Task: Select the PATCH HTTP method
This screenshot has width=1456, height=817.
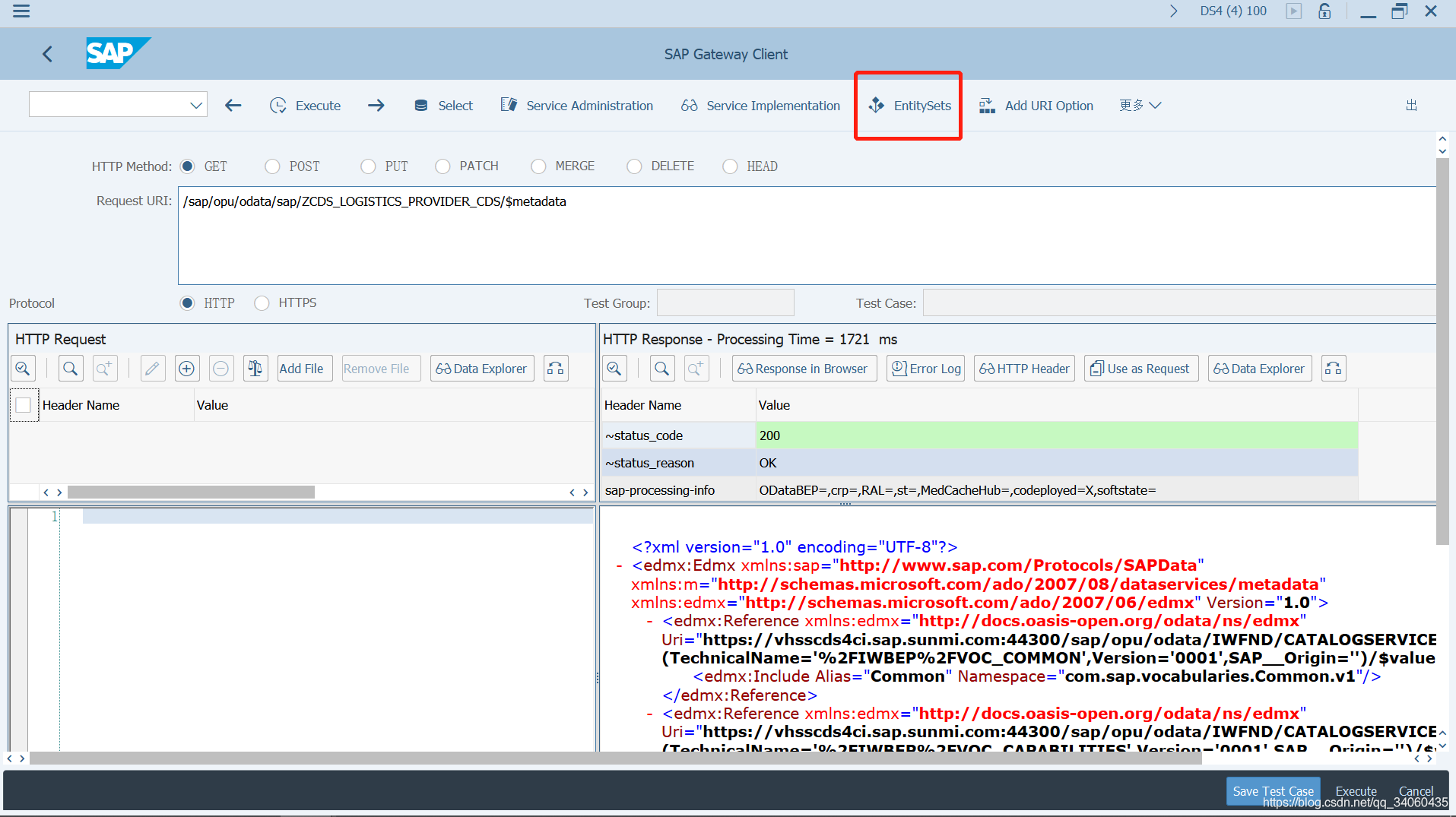Action: pos(443,166)
